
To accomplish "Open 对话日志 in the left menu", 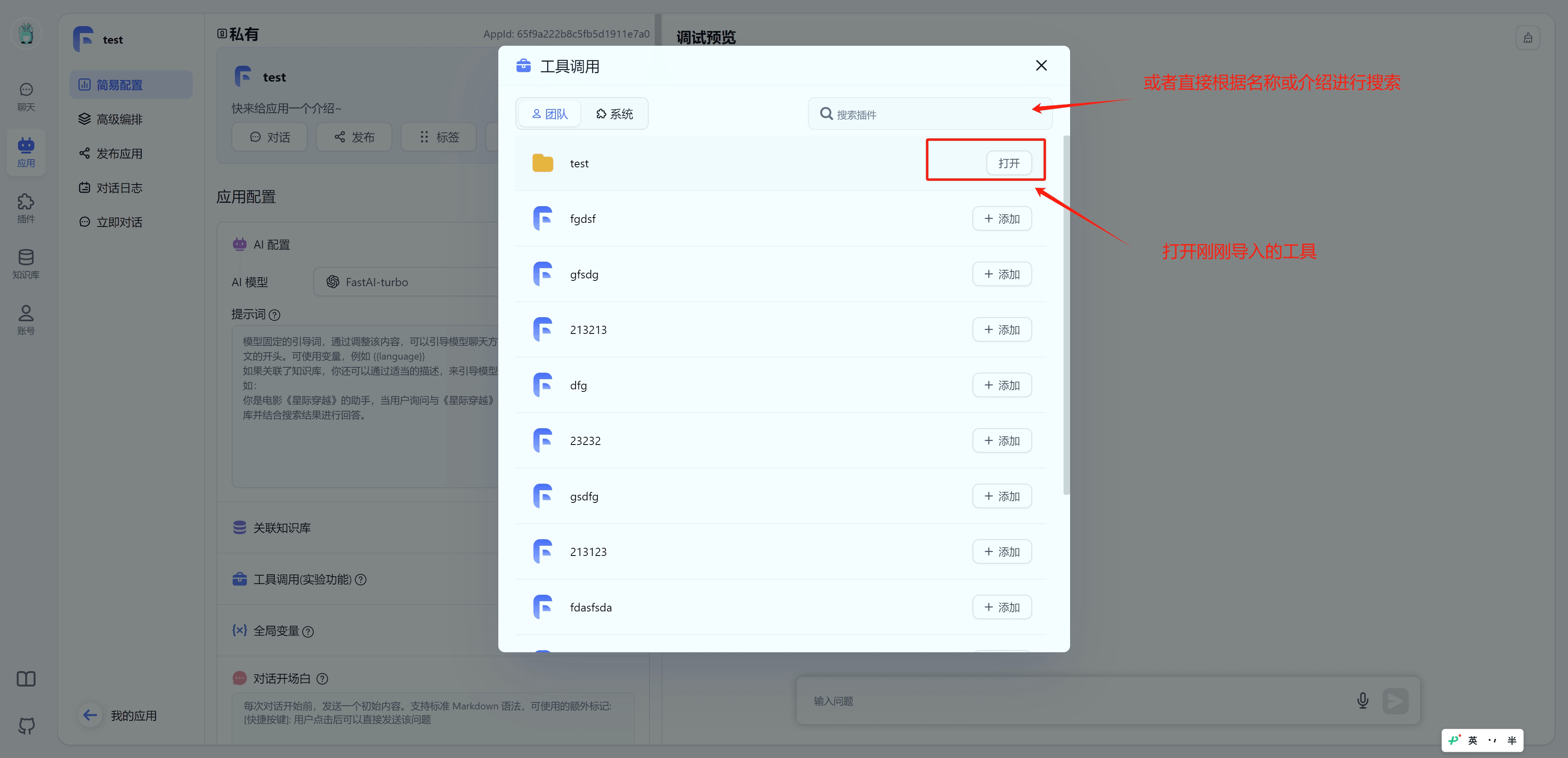I will 119,188.
